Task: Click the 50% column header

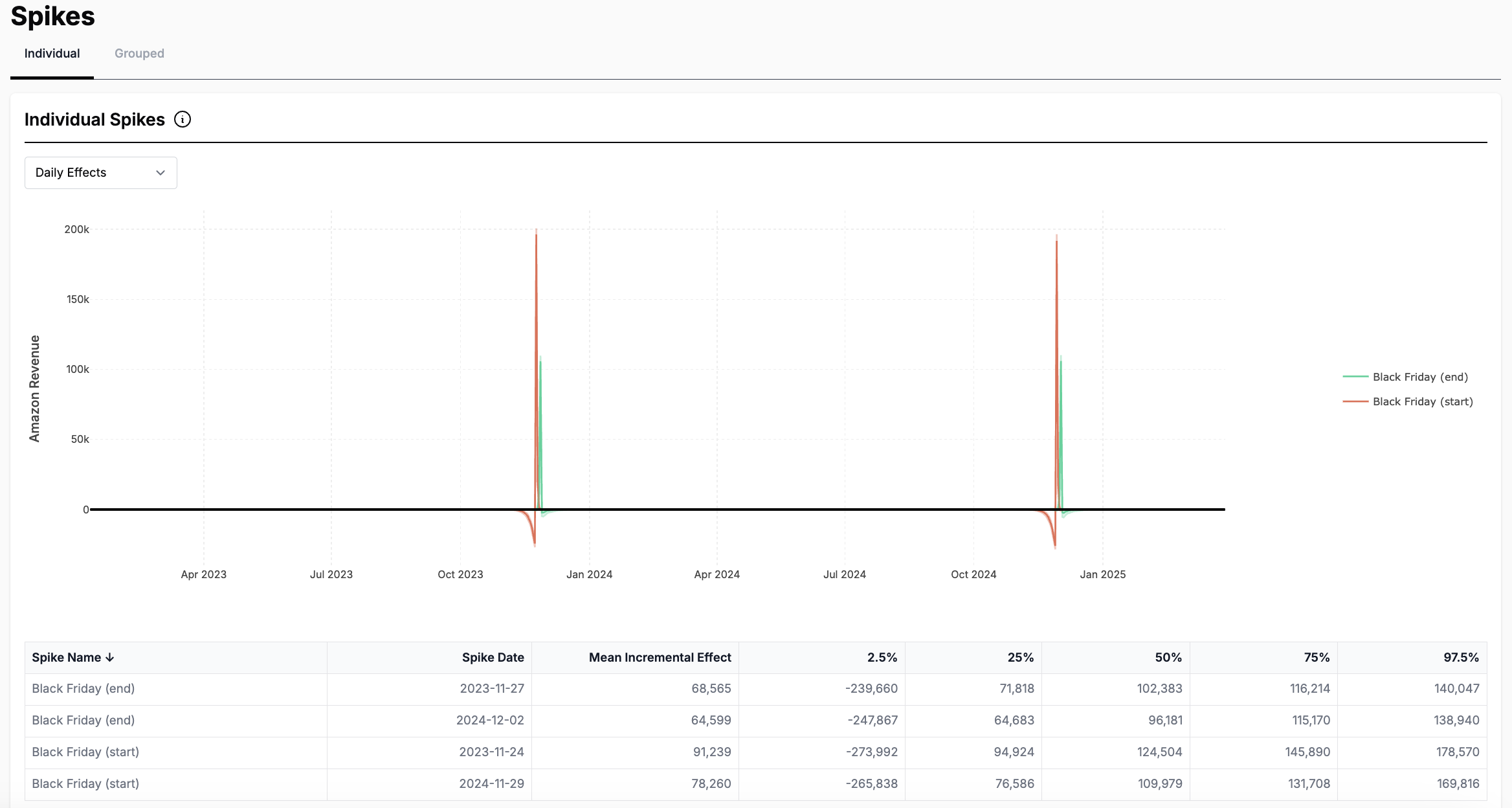Action: (x=1168, y=658)
